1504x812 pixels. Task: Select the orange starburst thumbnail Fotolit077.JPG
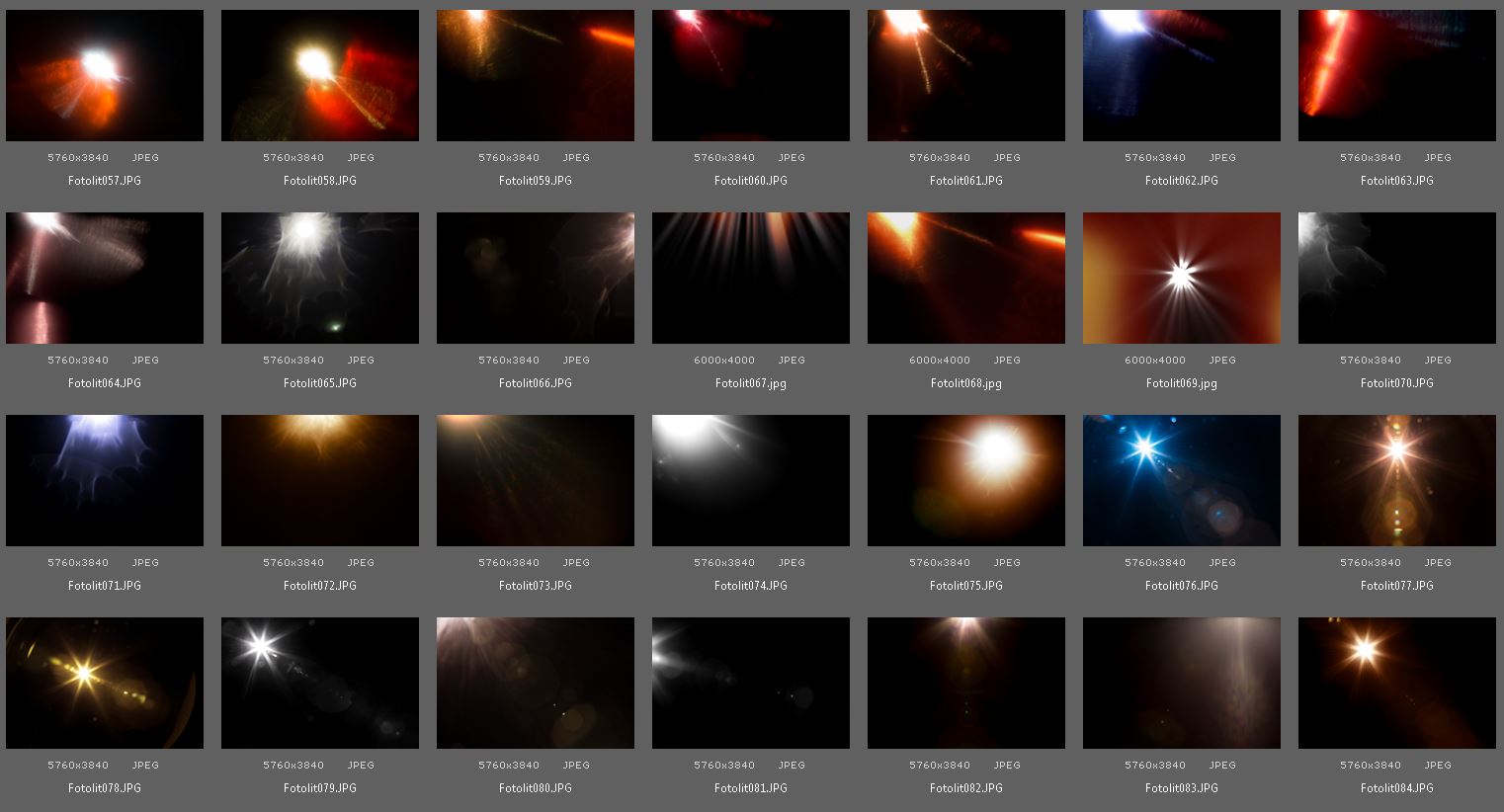[x=1396, y=480]
